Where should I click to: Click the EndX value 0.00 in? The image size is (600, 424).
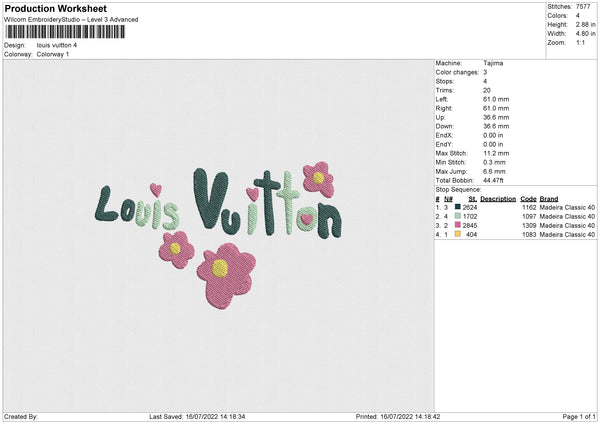(493, 135)
